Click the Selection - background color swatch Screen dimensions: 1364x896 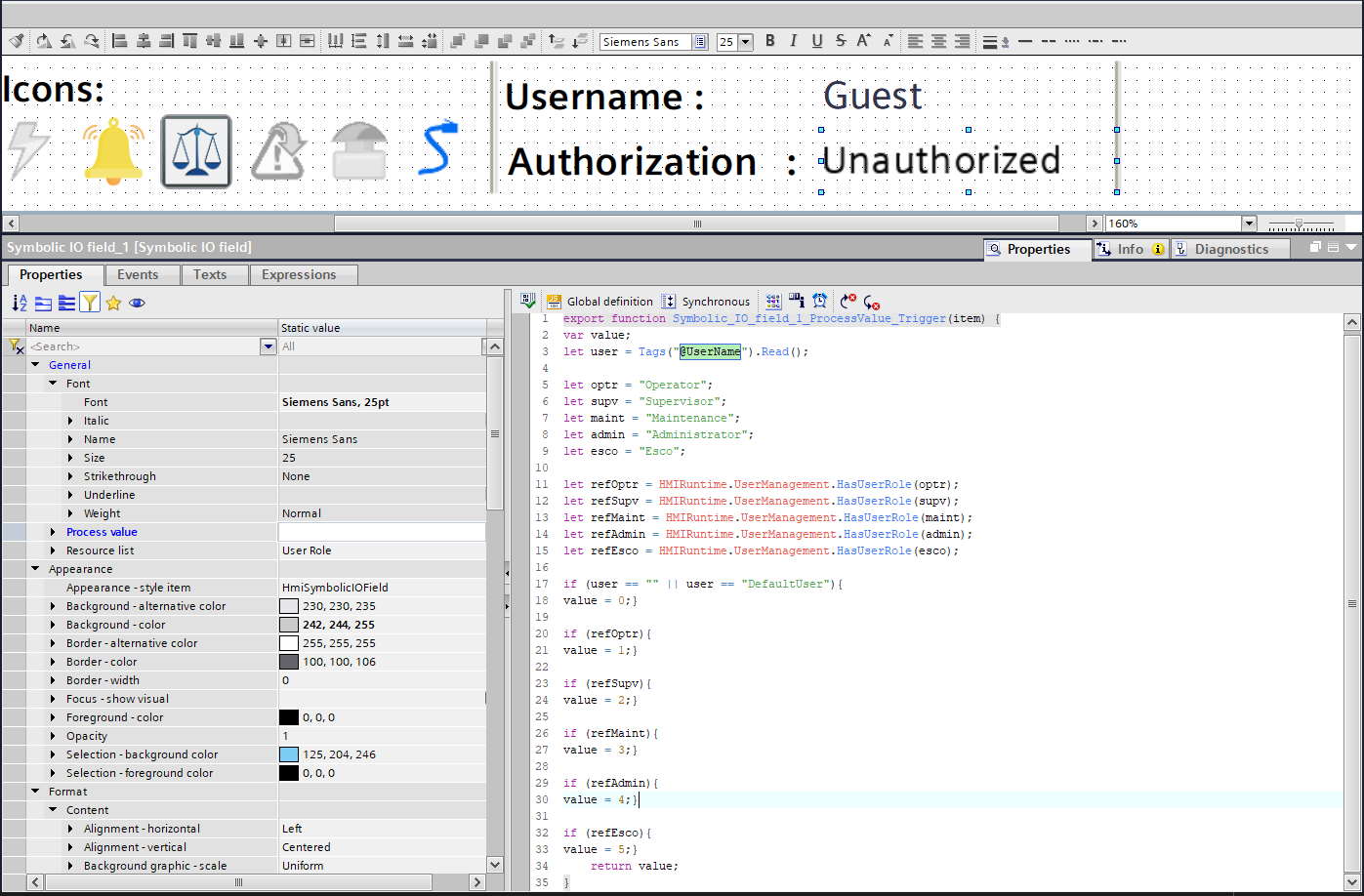(289, 754)
